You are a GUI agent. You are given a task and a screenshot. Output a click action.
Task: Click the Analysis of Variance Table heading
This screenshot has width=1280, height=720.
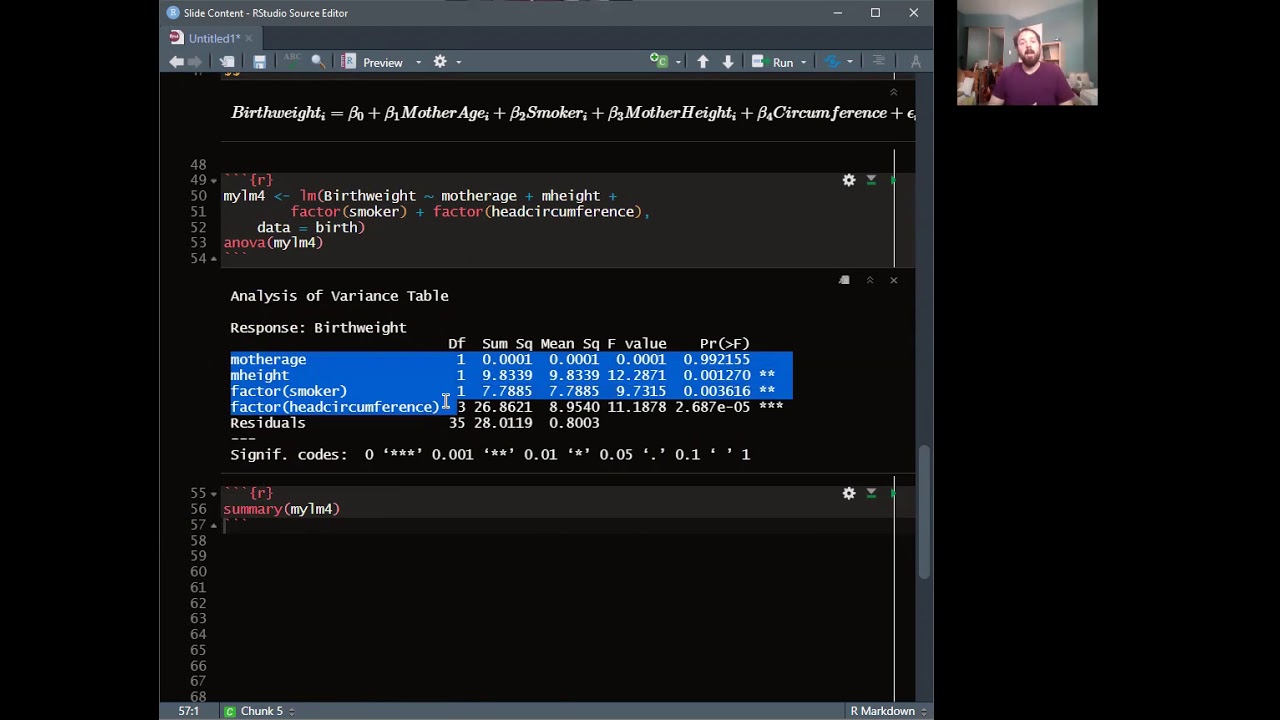pos(339,296)
